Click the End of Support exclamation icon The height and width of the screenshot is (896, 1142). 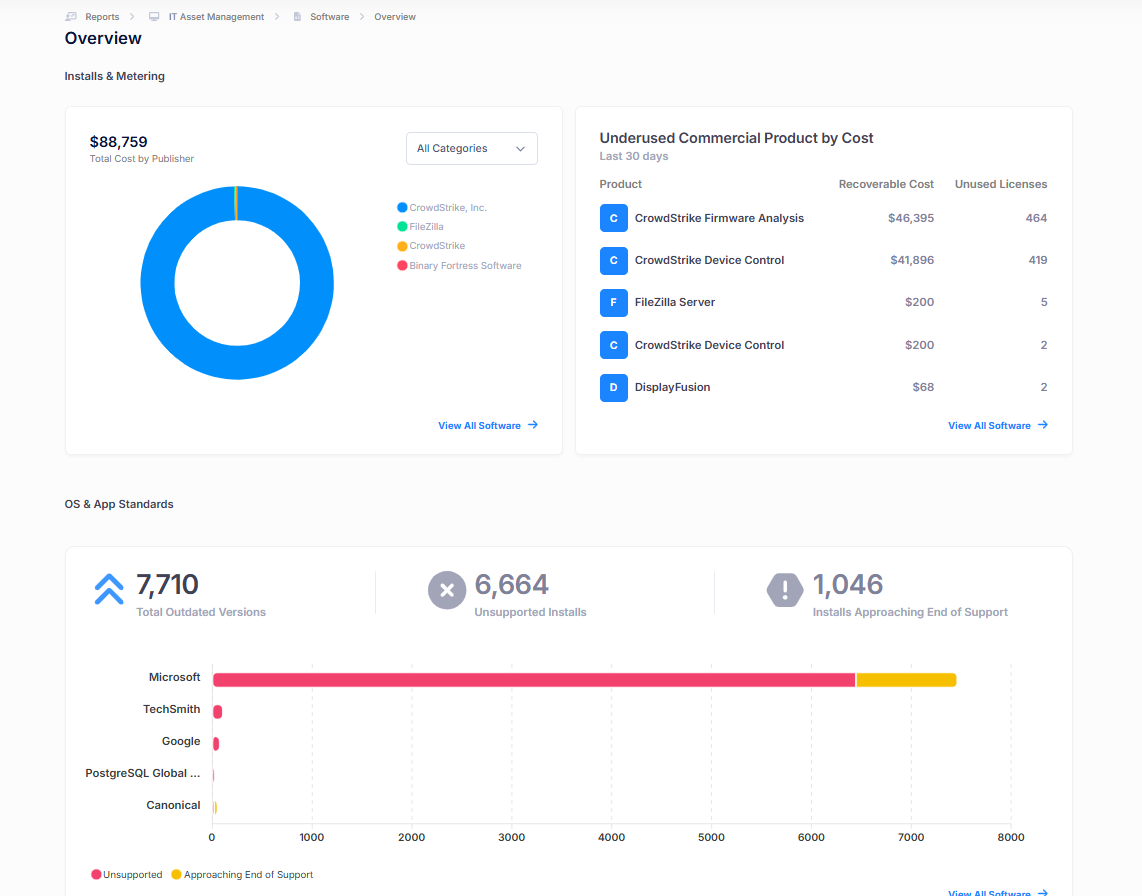point(784,590)
